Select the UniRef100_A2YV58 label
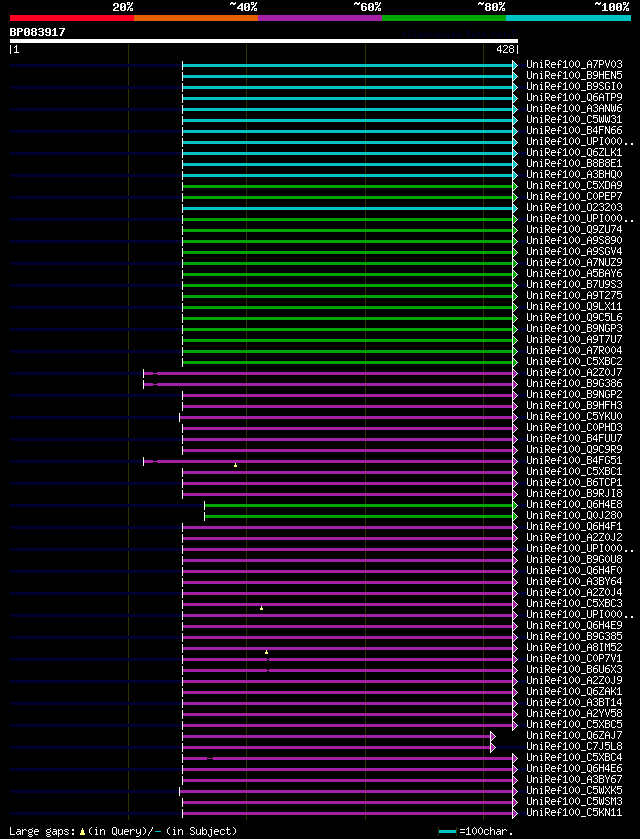640x839 pixels. click(574, 714)
